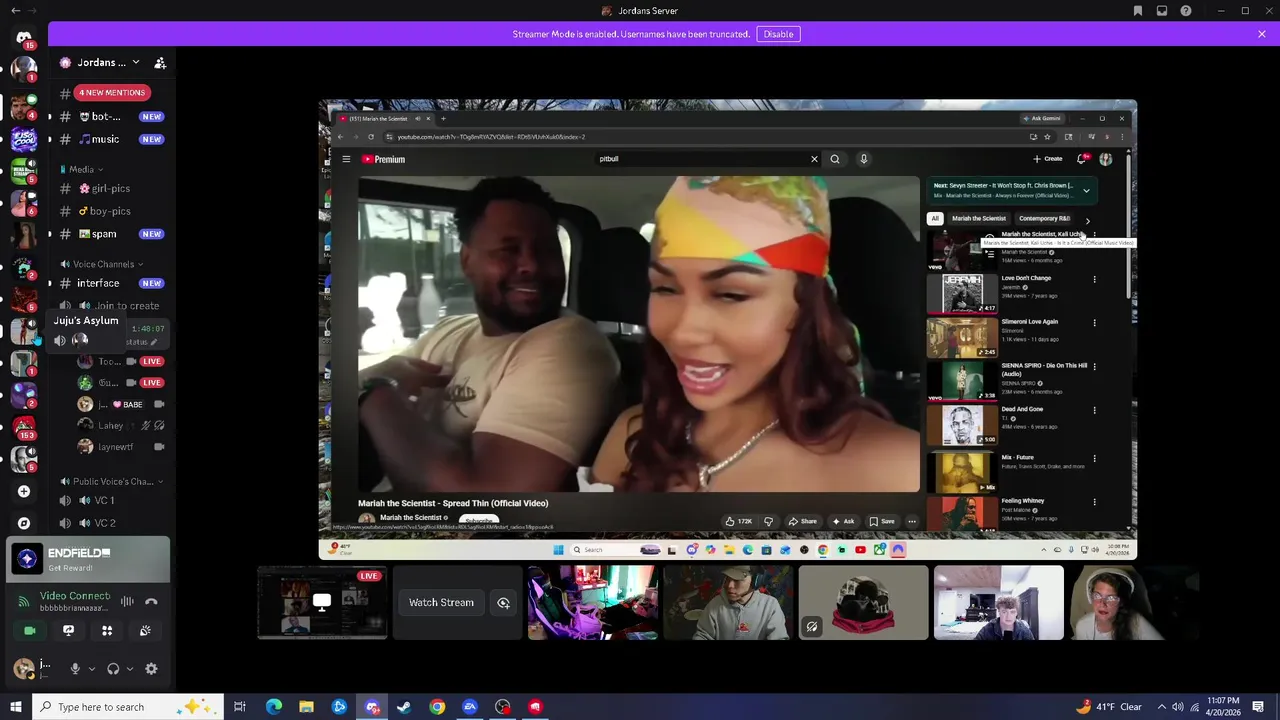1280x720 pixels.
Task: Open the invite members icon beside server name
Action: (160, 62)
